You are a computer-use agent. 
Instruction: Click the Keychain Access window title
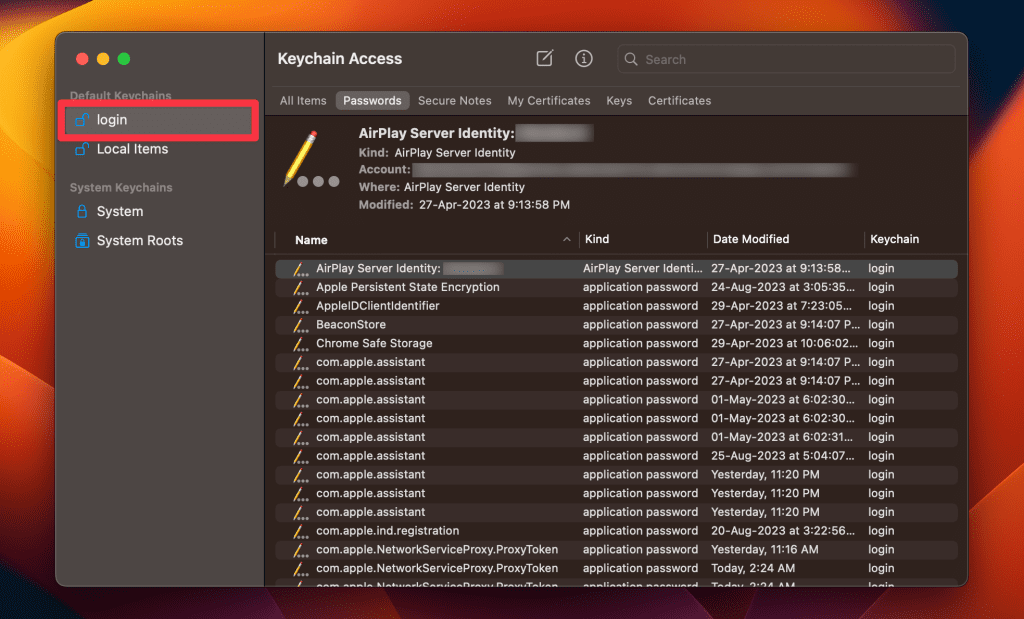pos(340,59)
